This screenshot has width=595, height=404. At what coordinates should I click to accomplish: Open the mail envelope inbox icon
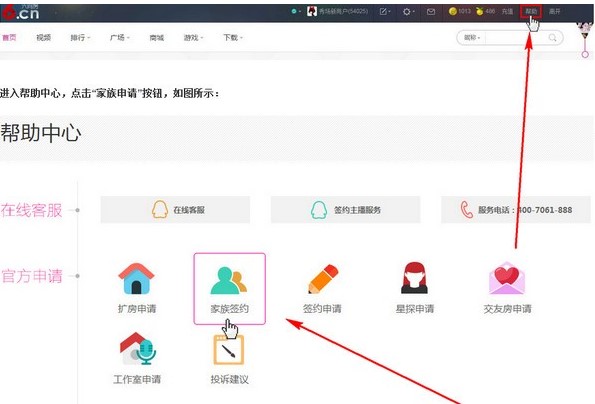click(x=431, y=12)
